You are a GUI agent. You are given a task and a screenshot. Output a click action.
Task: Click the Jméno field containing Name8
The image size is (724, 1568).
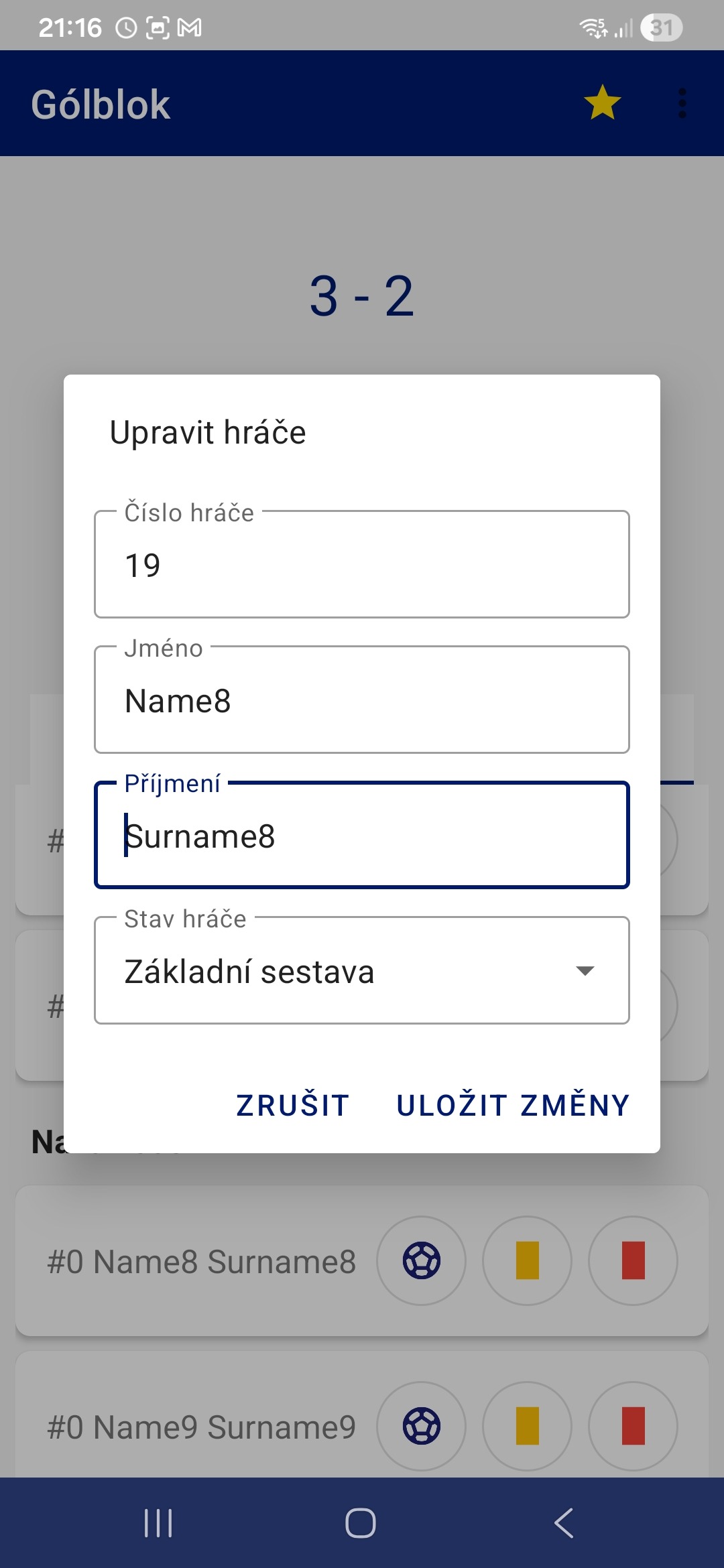click(362, 700)
